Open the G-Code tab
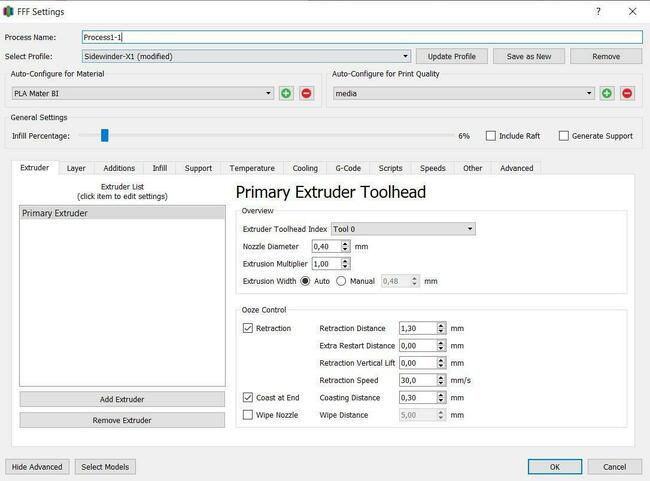This screenshot has height=481, width=650. pyautogui.click(x=348, y=168)
